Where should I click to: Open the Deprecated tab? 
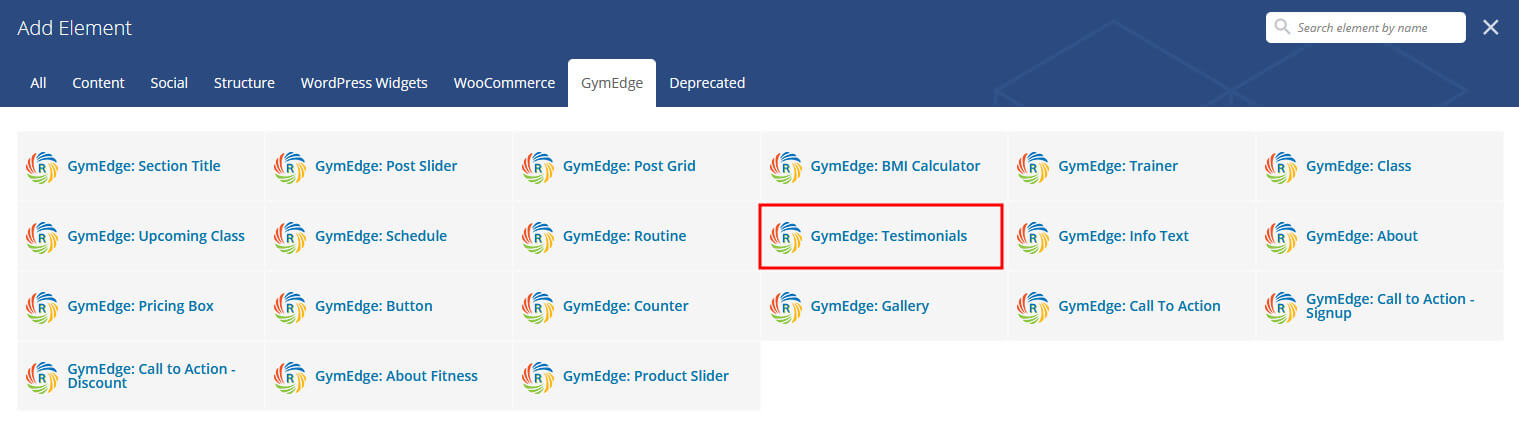click(707, 83)
